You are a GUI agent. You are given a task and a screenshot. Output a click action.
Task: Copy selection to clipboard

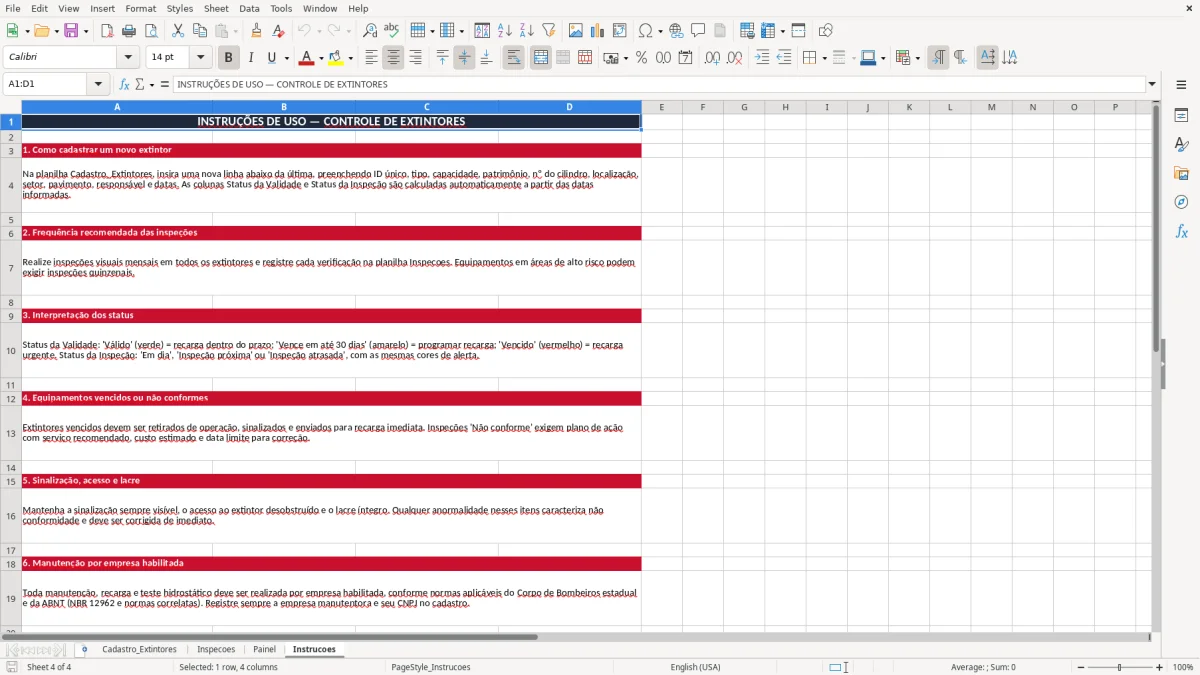click(200, 31)
